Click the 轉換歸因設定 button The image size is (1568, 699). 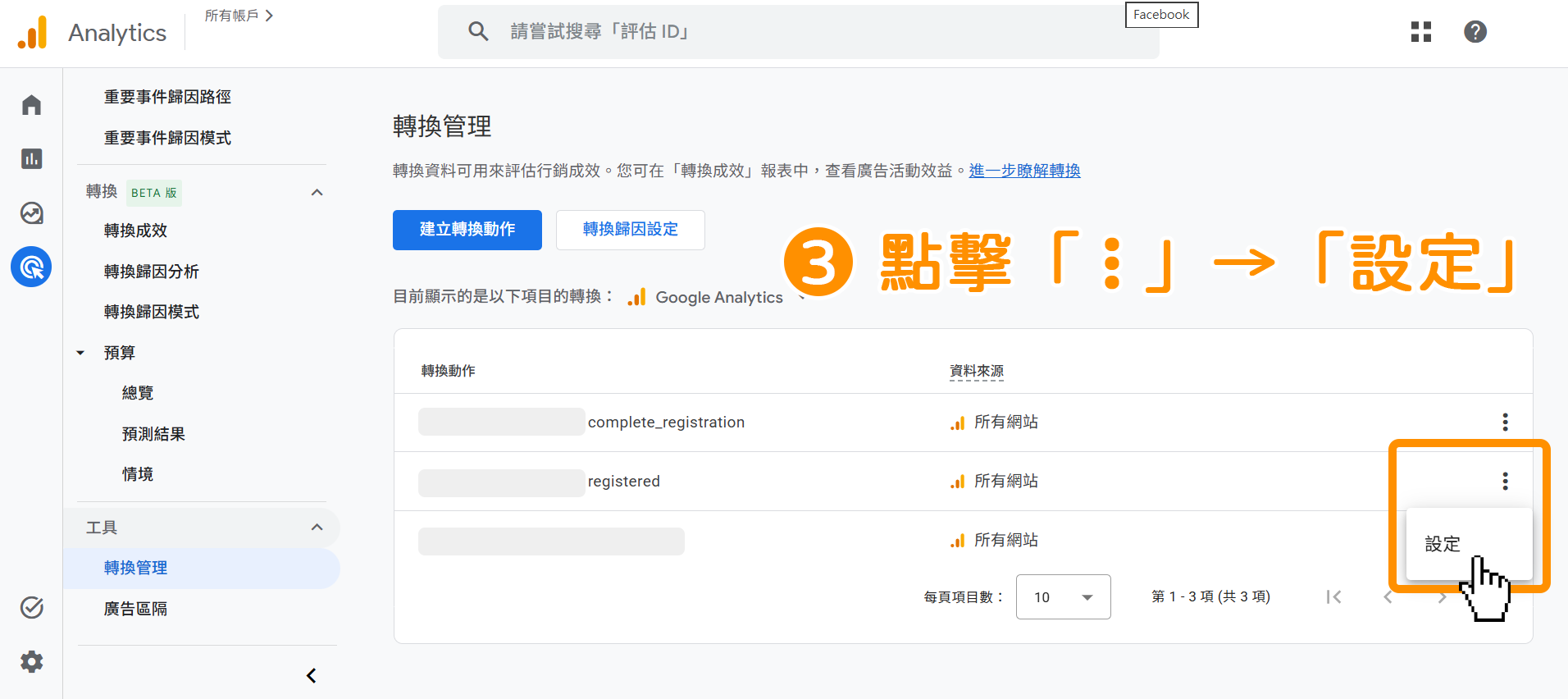[x=631, y=230]
